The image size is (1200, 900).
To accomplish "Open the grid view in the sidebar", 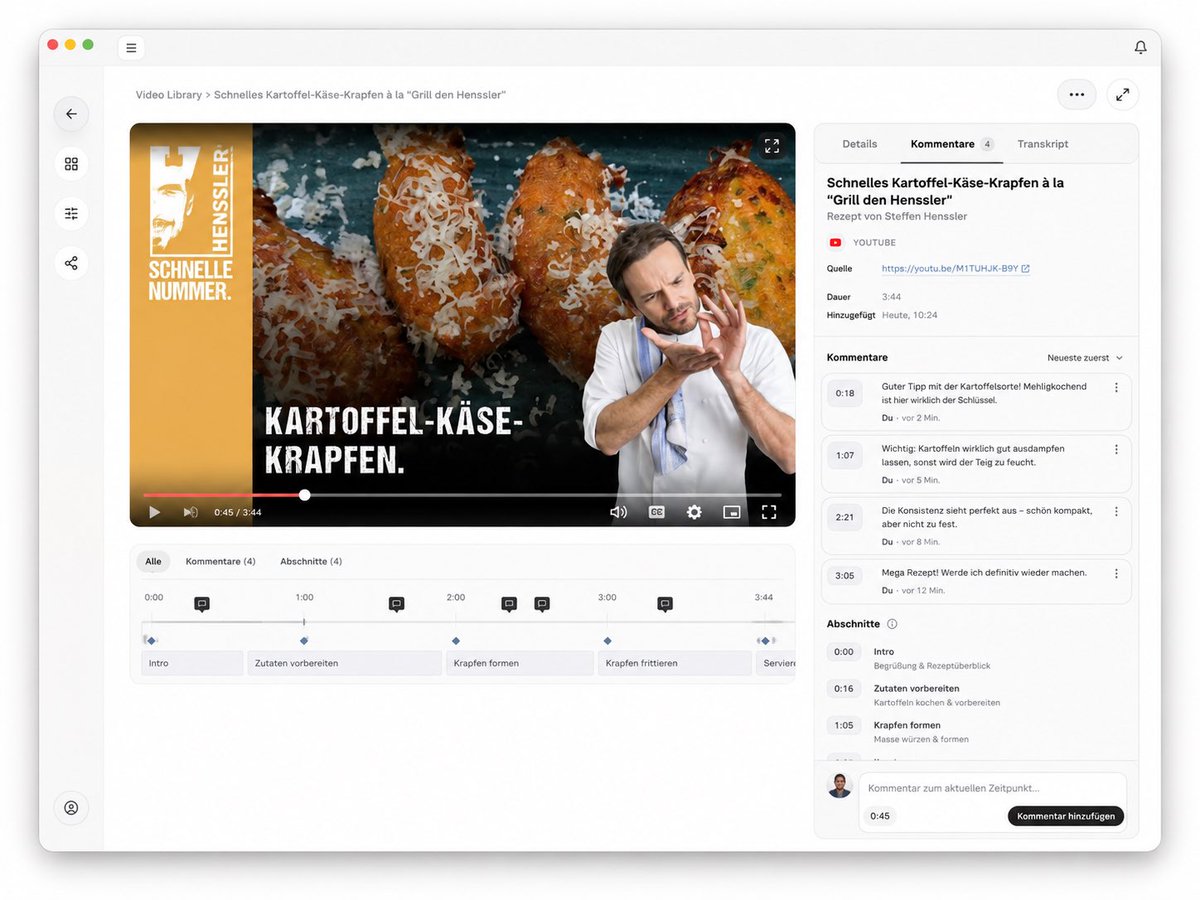I will (71, 164).
